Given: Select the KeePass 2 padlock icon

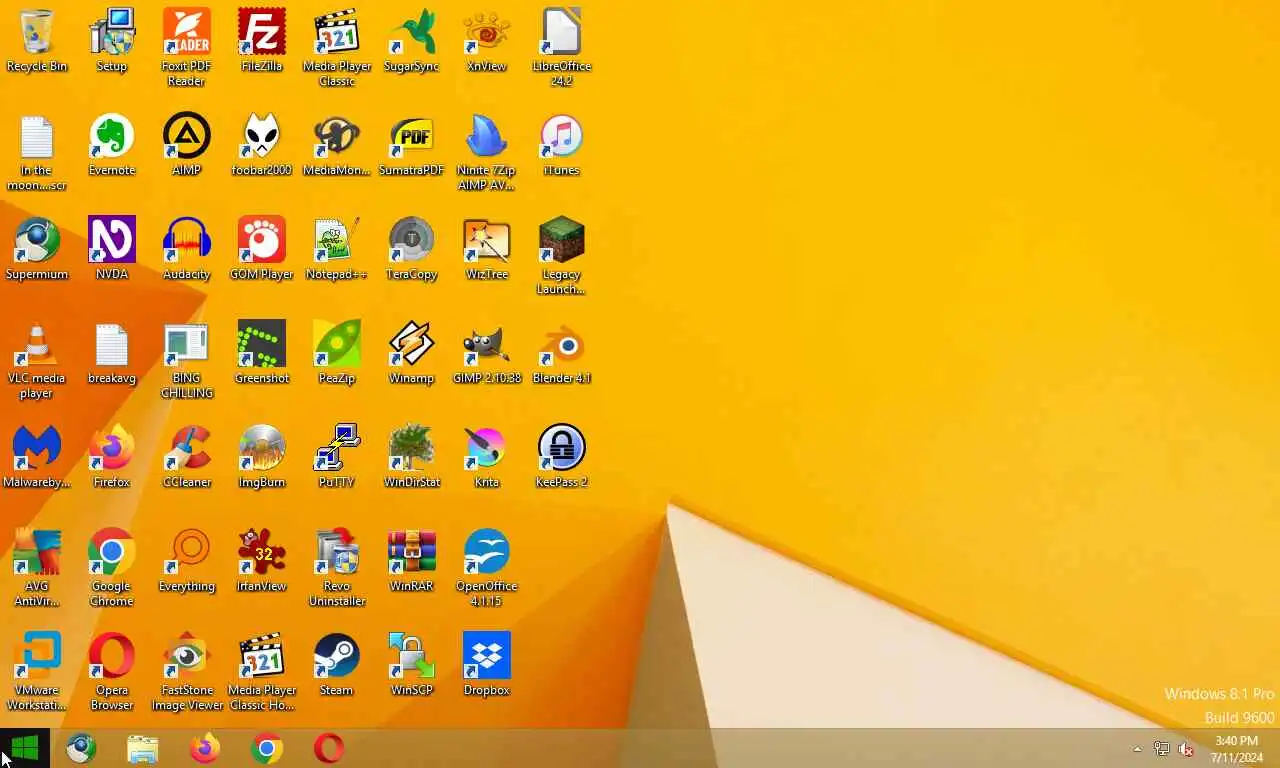Looking at the screenshot, I should (562, 448).
